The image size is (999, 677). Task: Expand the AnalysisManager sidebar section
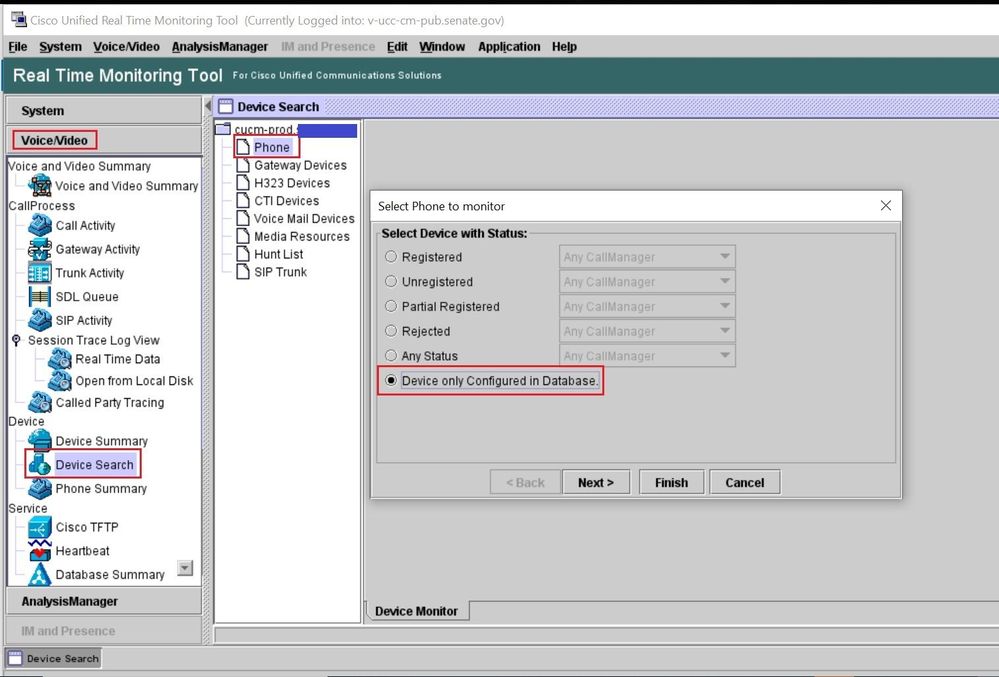coord(103,601)
